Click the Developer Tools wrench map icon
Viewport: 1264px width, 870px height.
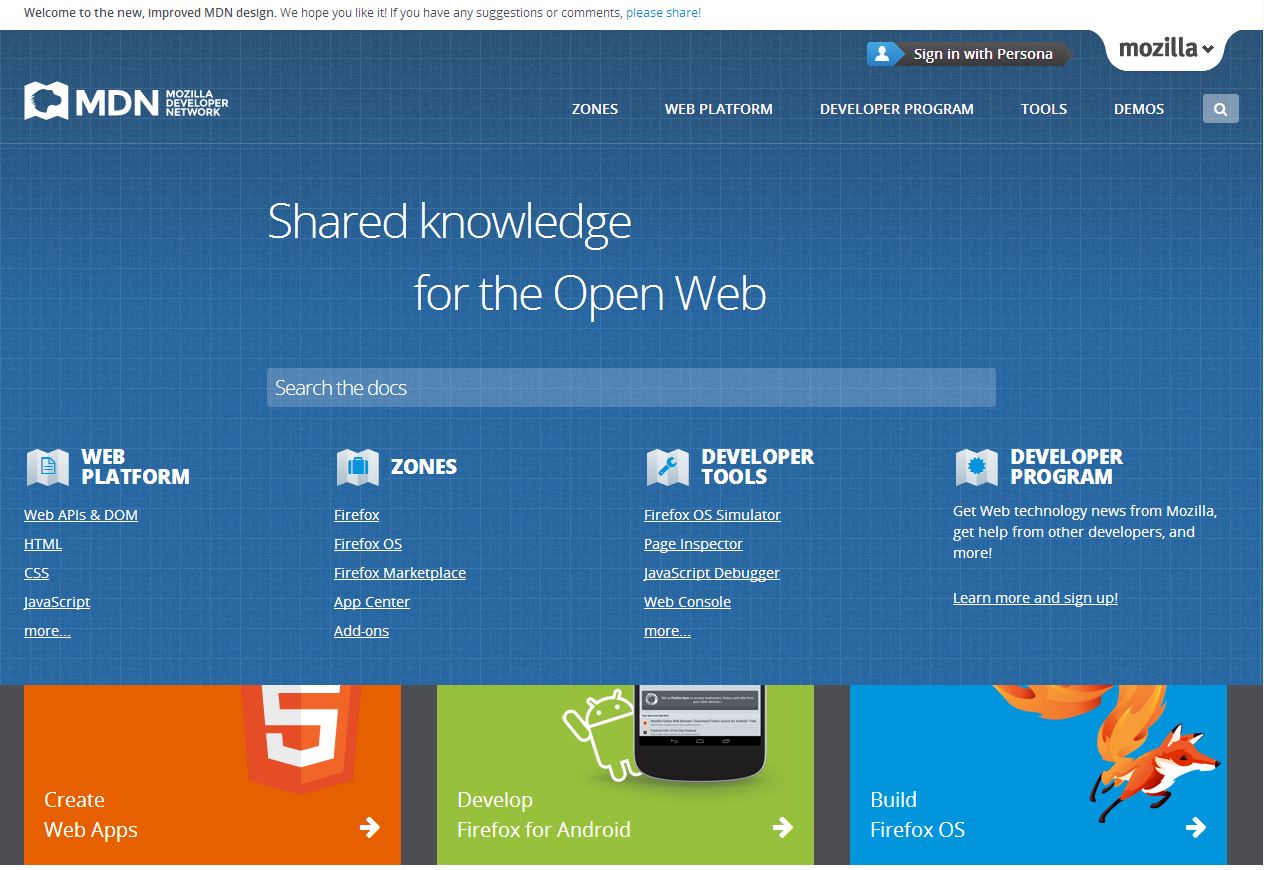(x=667, y=467)
